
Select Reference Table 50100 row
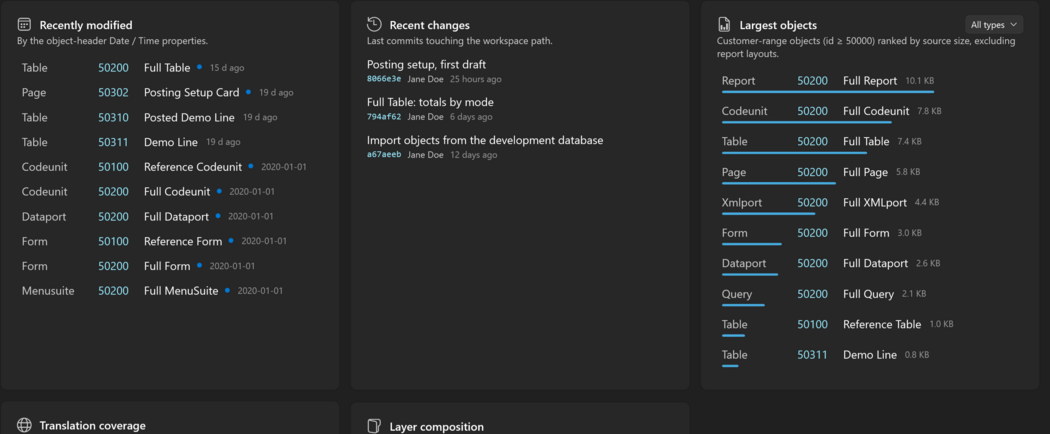pos(870,326)
